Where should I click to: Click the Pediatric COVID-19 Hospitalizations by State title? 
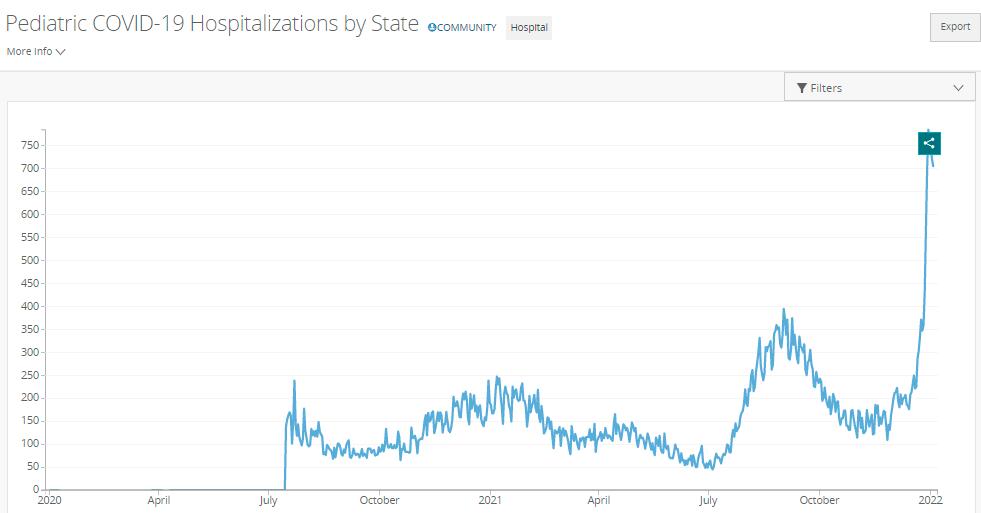click(212, 24)
